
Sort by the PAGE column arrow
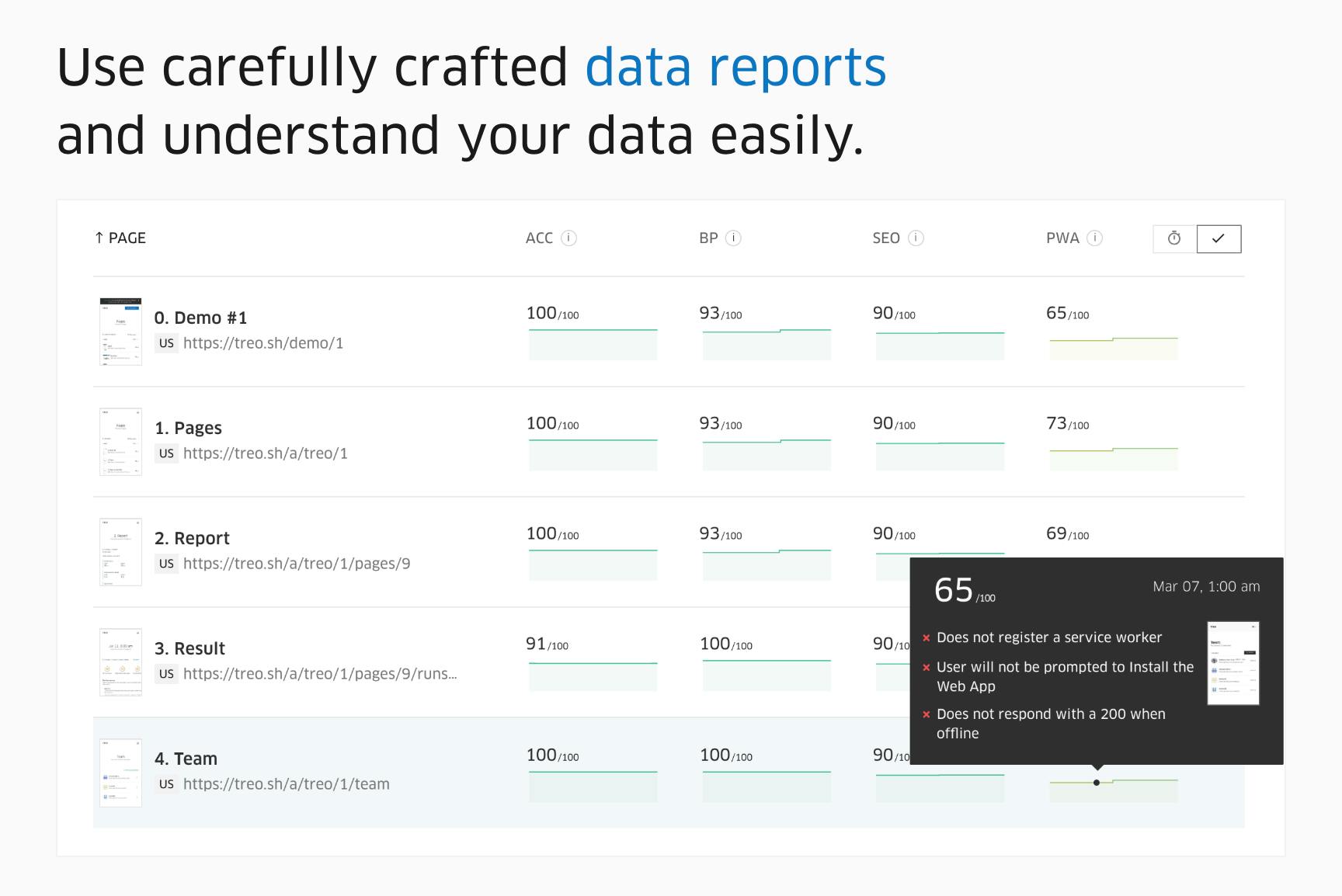(99, 238)
